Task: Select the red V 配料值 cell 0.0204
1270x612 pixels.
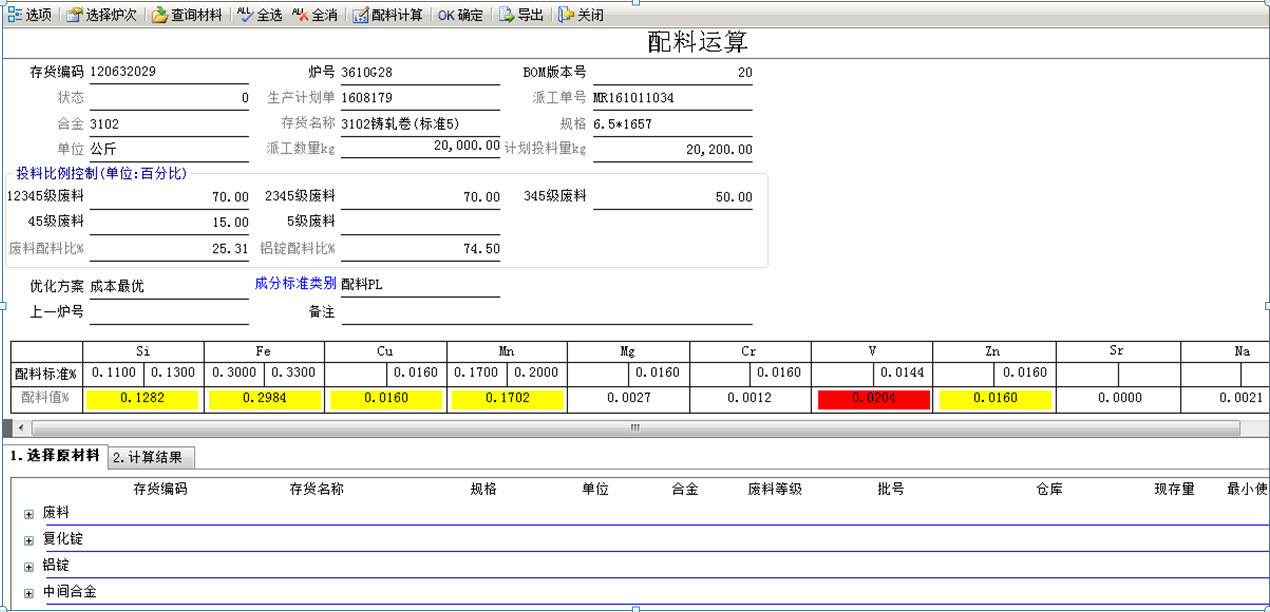Action: (x=872, y=399)
